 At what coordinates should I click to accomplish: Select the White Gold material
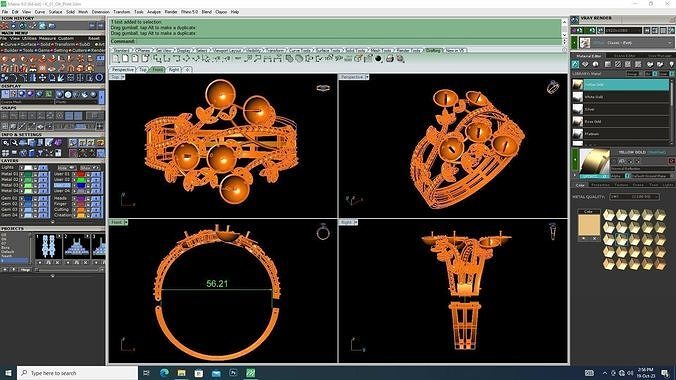point(621,97)
